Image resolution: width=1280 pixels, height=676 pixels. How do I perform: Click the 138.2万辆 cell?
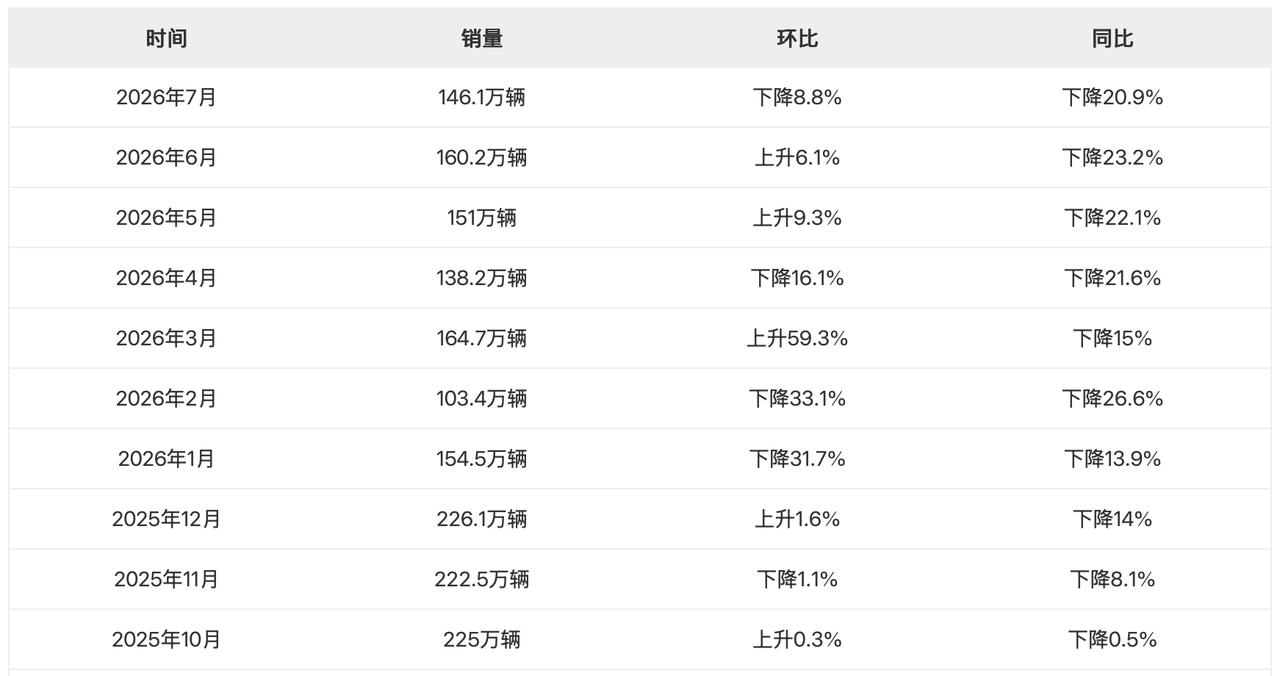click(x=482, y=278)
